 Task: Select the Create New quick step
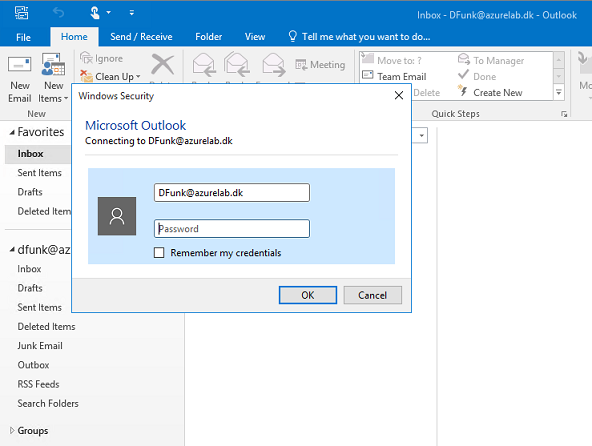[490, 93]
